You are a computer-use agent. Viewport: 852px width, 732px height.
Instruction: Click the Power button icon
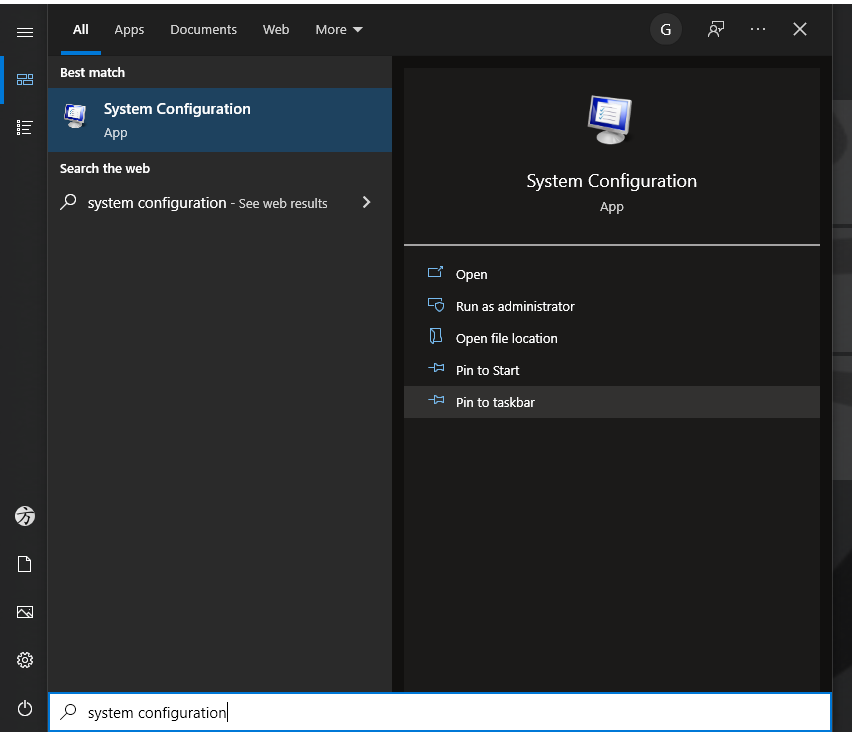coord(25,708)
